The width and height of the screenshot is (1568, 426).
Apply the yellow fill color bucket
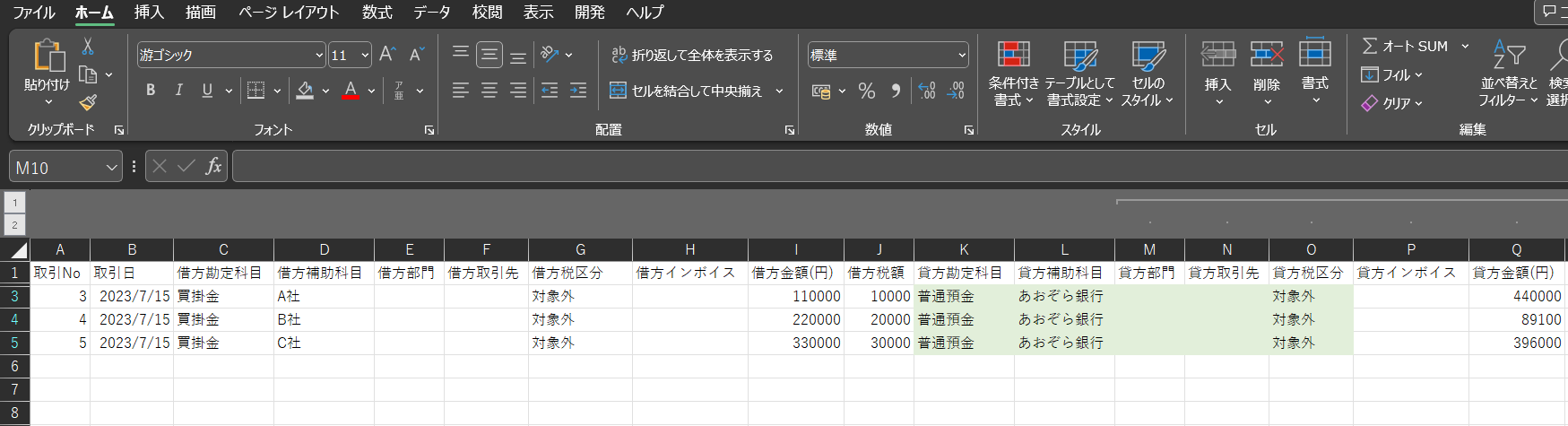coord(305,91)
